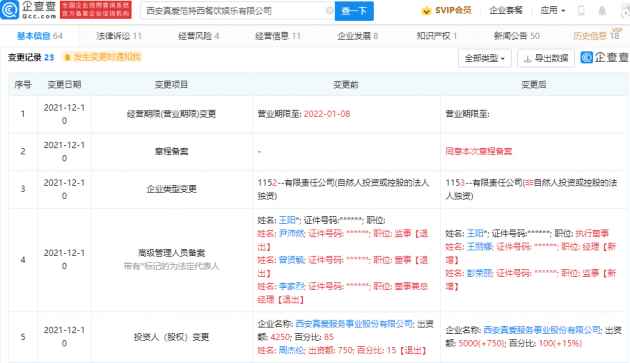The image size is (630, 363).
Task: Select 企业类型变更 cell in row 3
Action: tap(172, 189)
